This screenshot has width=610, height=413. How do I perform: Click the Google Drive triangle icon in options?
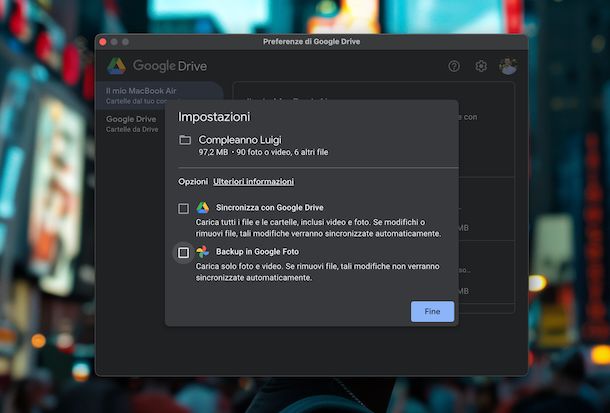(203, 208)
